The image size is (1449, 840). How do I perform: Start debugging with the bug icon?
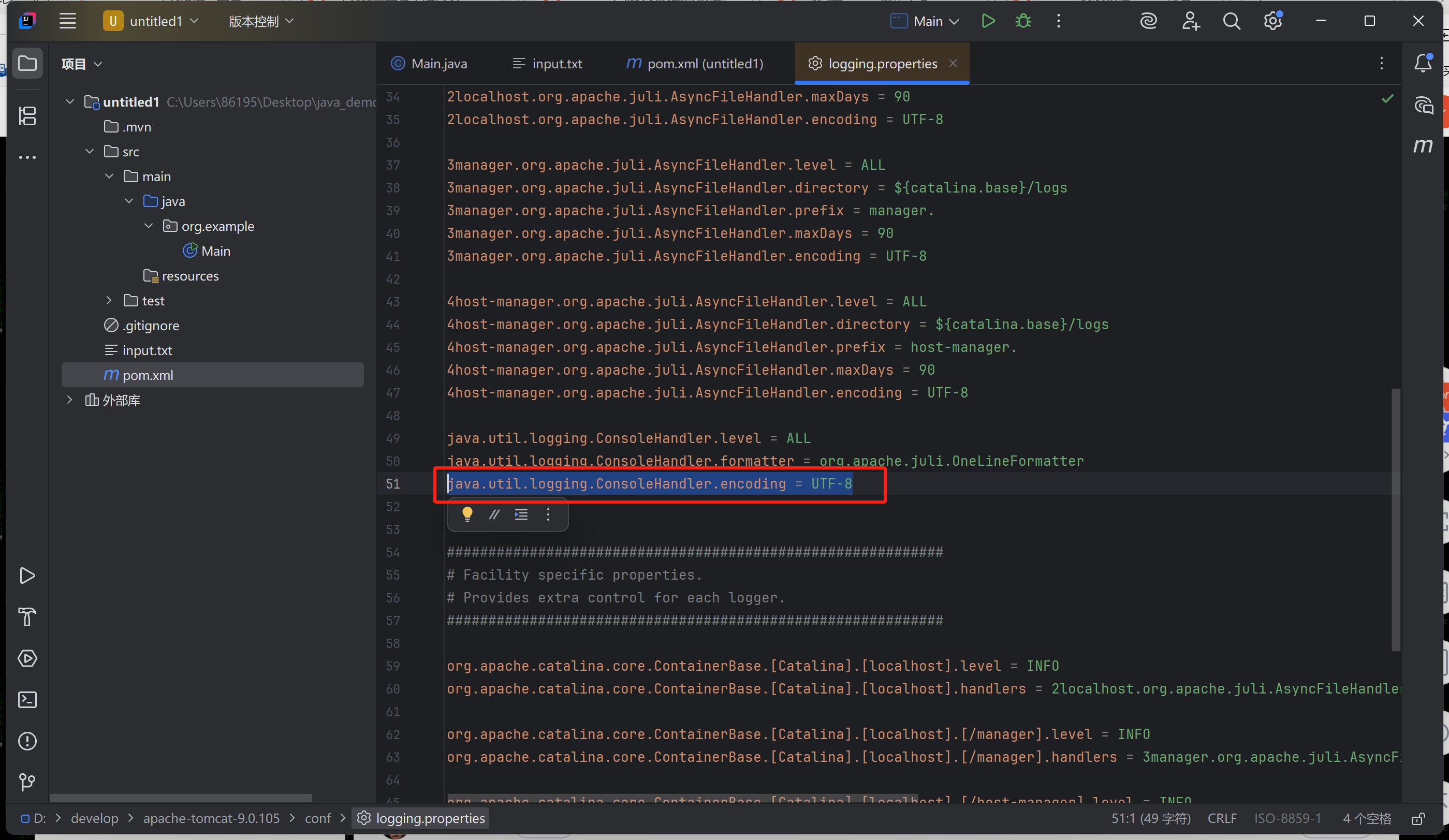click(1023, 21)
